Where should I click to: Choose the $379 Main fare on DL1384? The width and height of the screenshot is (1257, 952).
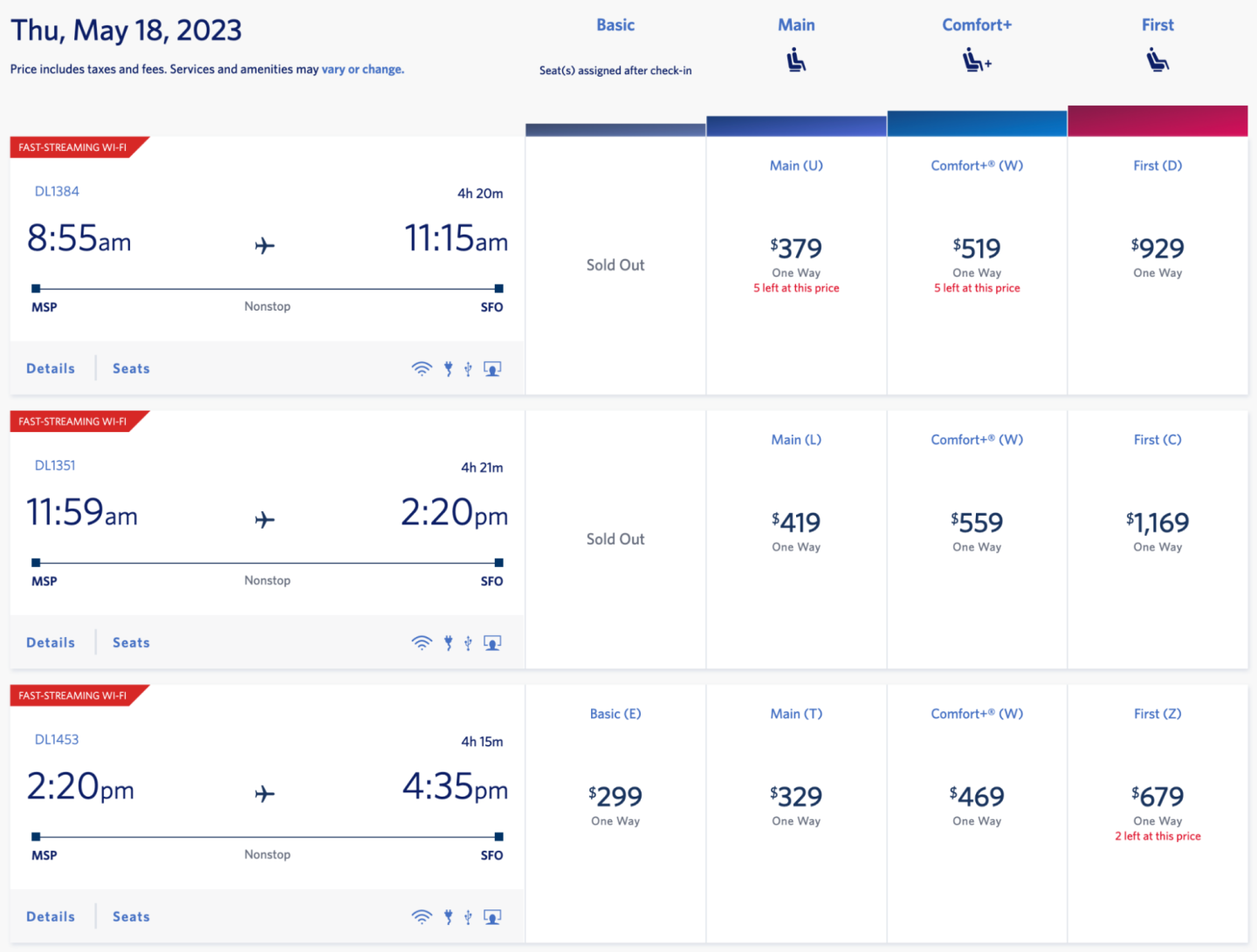tap(796, 249)
